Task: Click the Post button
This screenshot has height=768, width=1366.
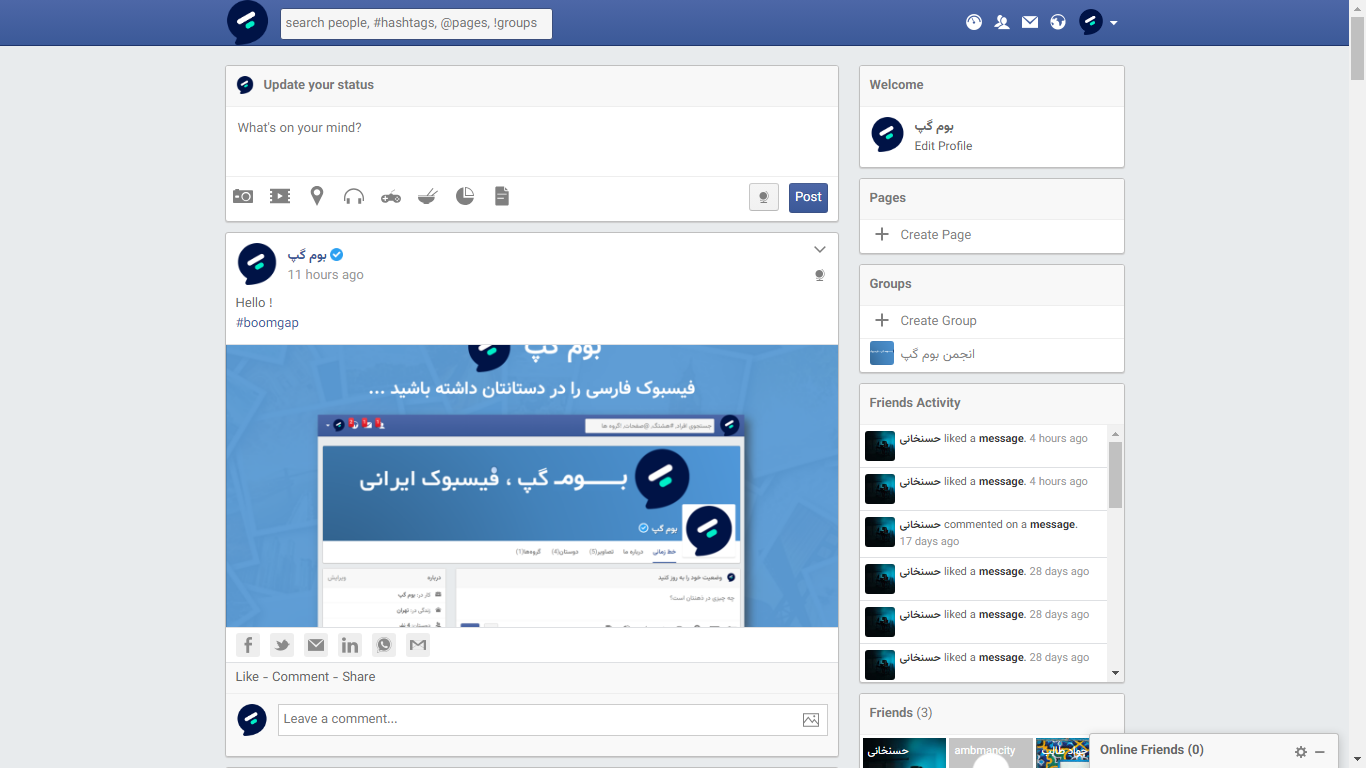Action: 808,197
